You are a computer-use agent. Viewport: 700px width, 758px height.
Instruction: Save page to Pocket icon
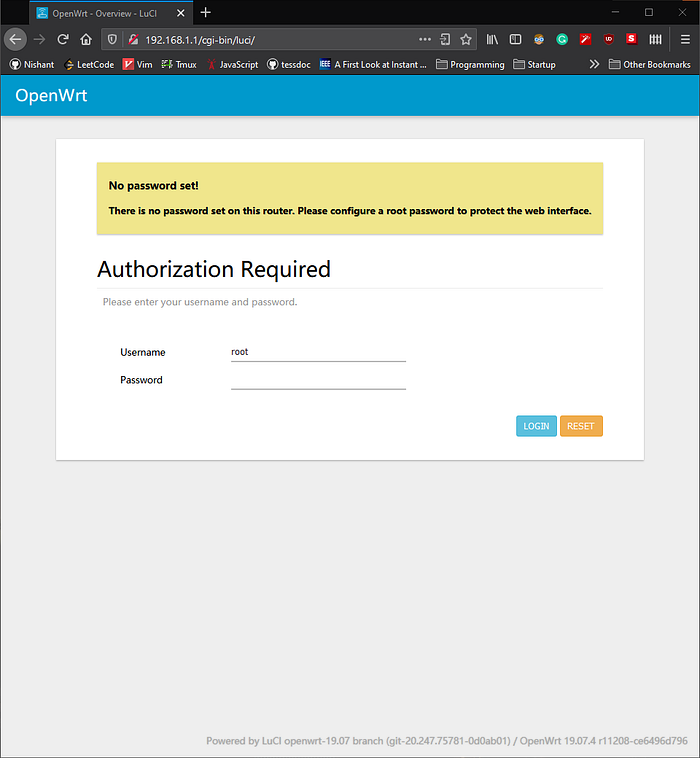pos(445,40)
